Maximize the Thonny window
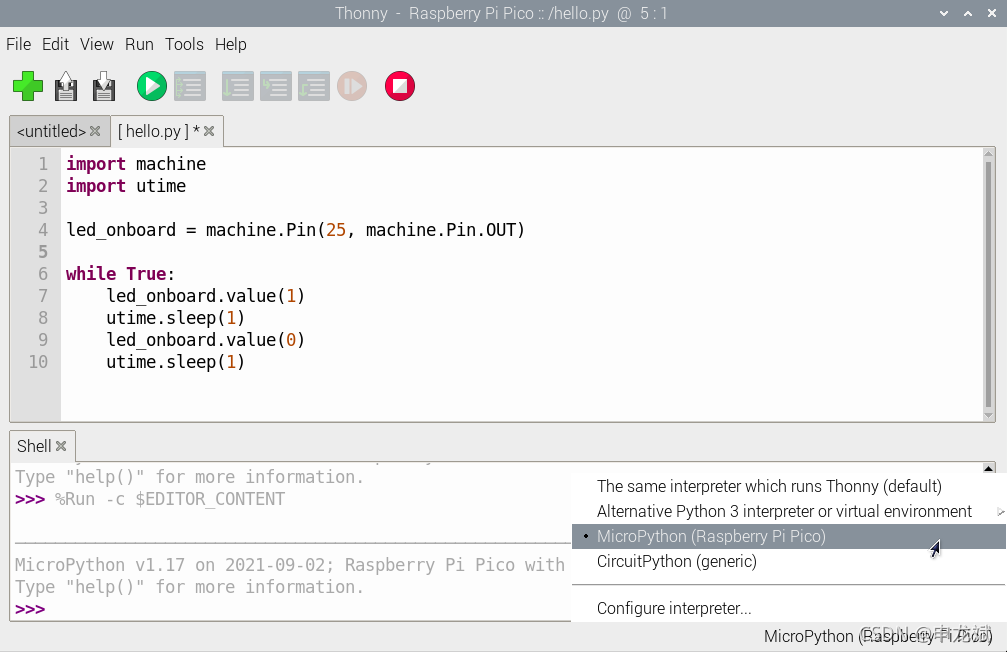Image resolution: width=1007 pixels, height=652 pixels. coord(968,13)
